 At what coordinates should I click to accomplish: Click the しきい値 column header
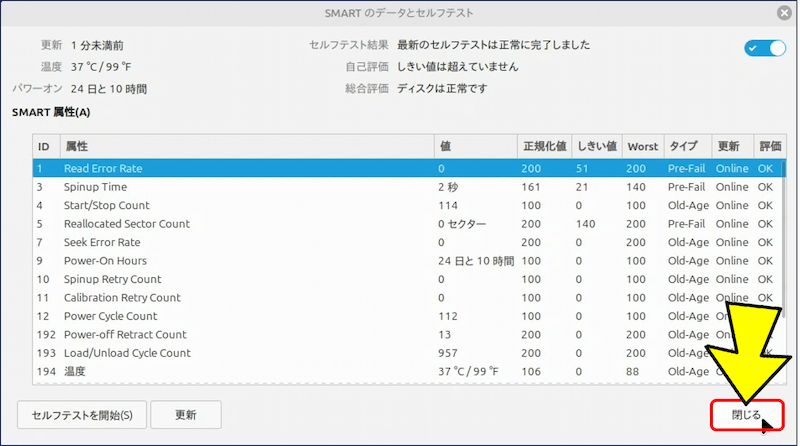[x=597, y=147]
